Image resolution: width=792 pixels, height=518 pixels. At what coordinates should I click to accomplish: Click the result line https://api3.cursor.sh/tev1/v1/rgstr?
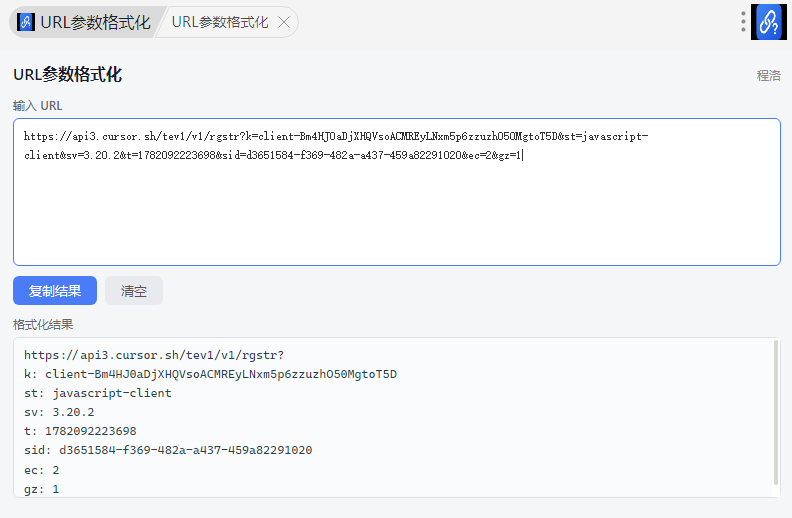click(154, 355)
